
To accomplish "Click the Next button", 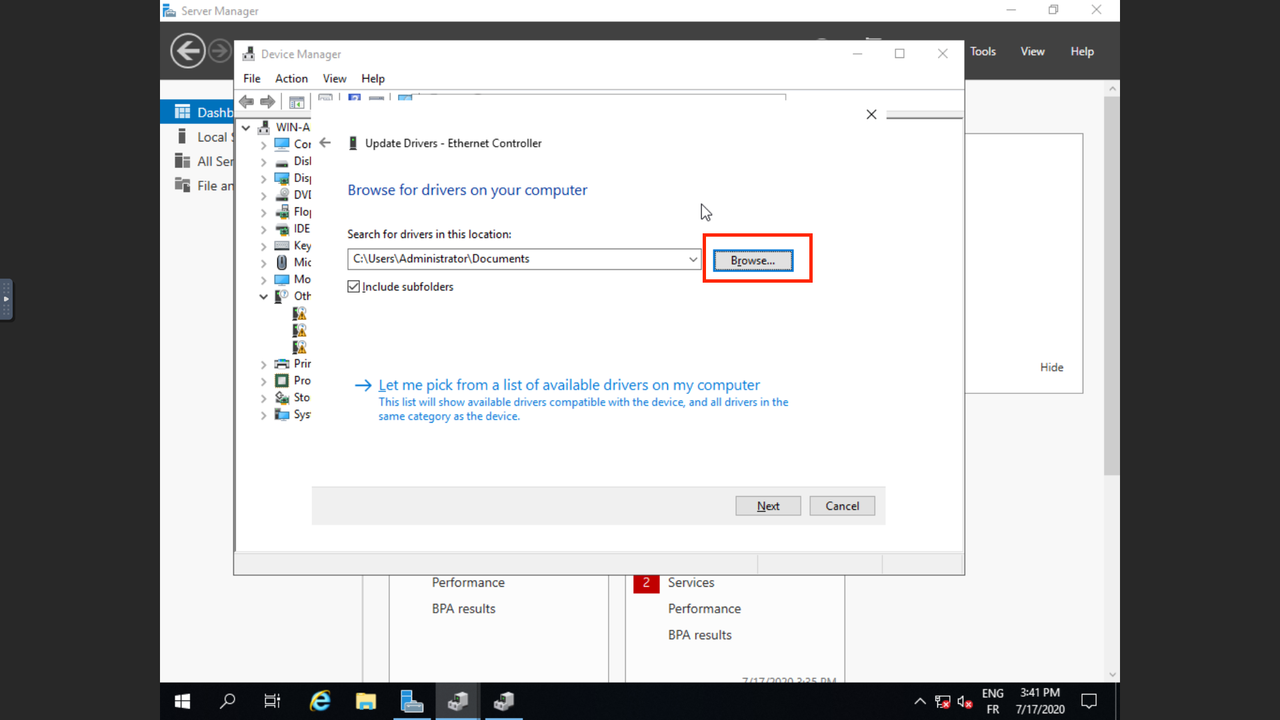I will coord(768,506).
